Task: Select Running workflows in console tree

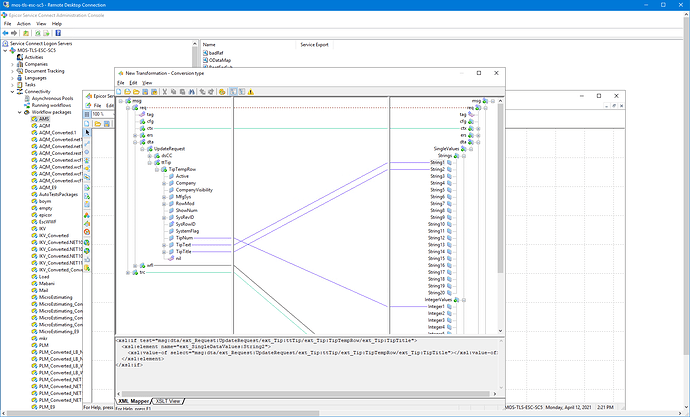Action: click(x=51, y=105)
